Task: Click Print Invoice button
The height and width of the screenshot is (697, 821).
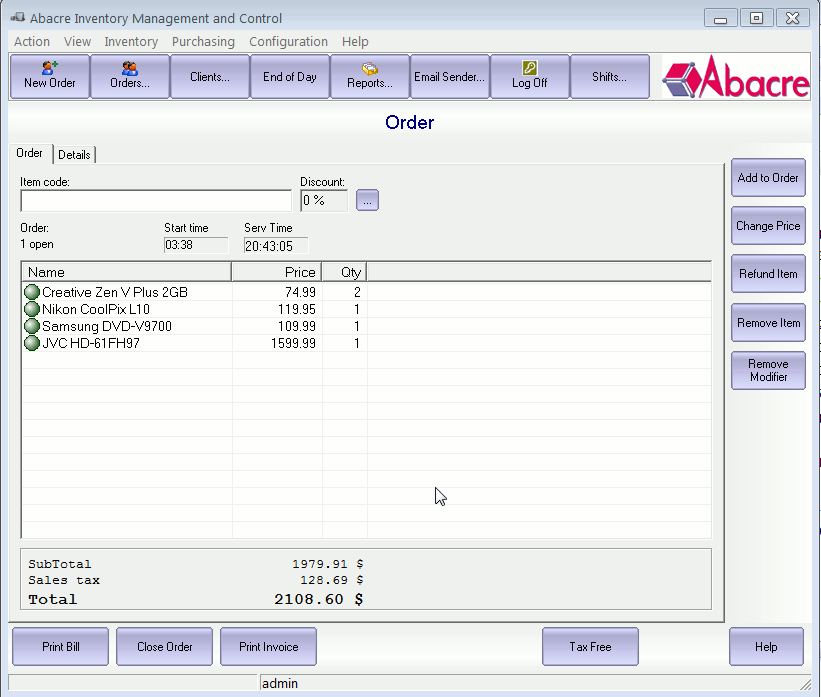Action: pos(269,647)
